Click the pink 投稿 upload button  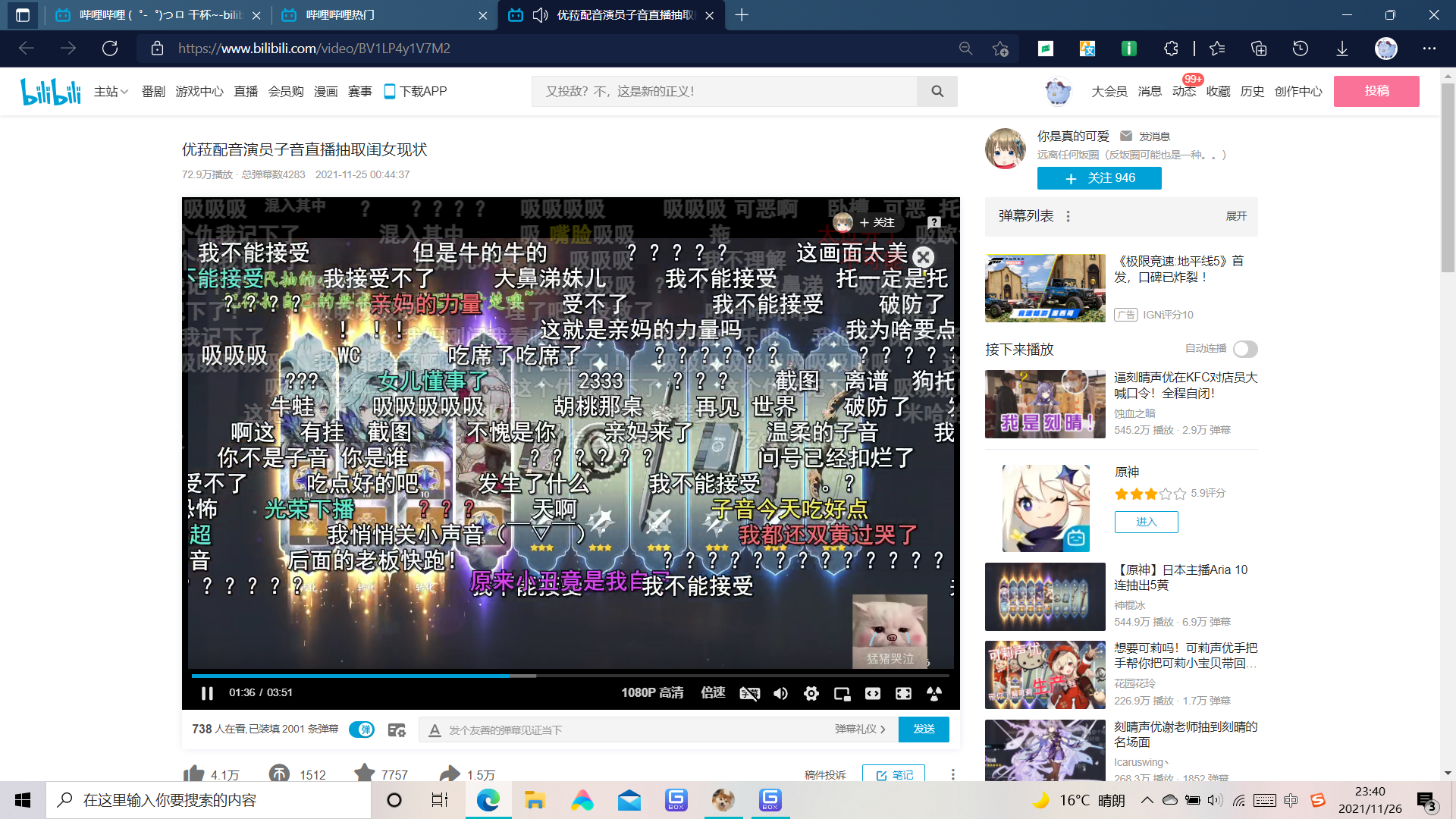(x=1376, y=91)
